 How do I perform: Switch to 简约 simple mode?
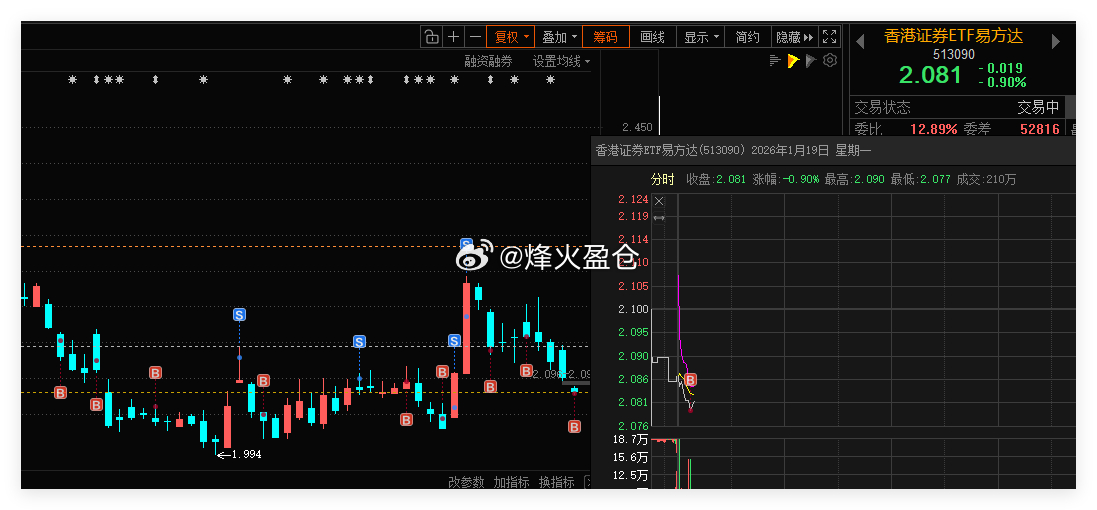[x=747, y=37]
